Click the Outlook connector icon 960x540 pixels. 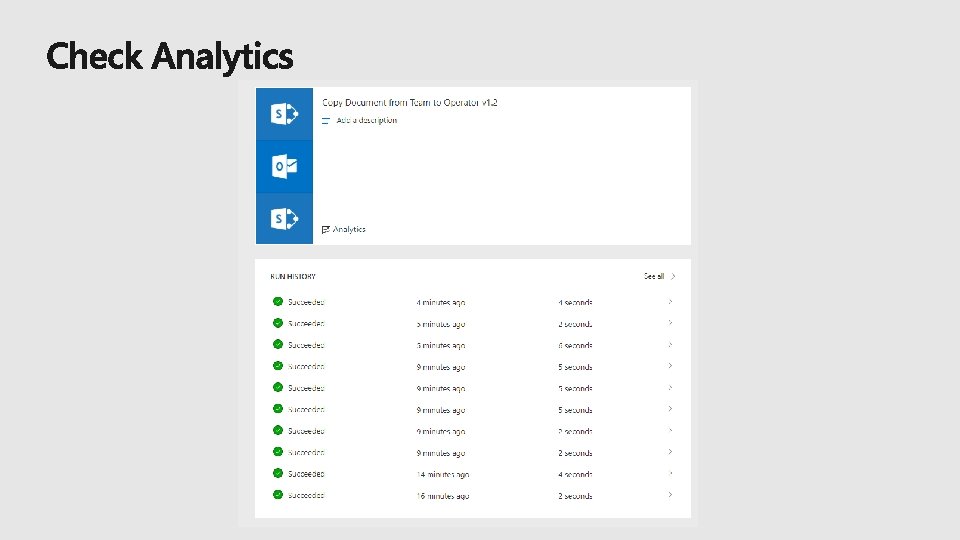click(x=284, y=166)
